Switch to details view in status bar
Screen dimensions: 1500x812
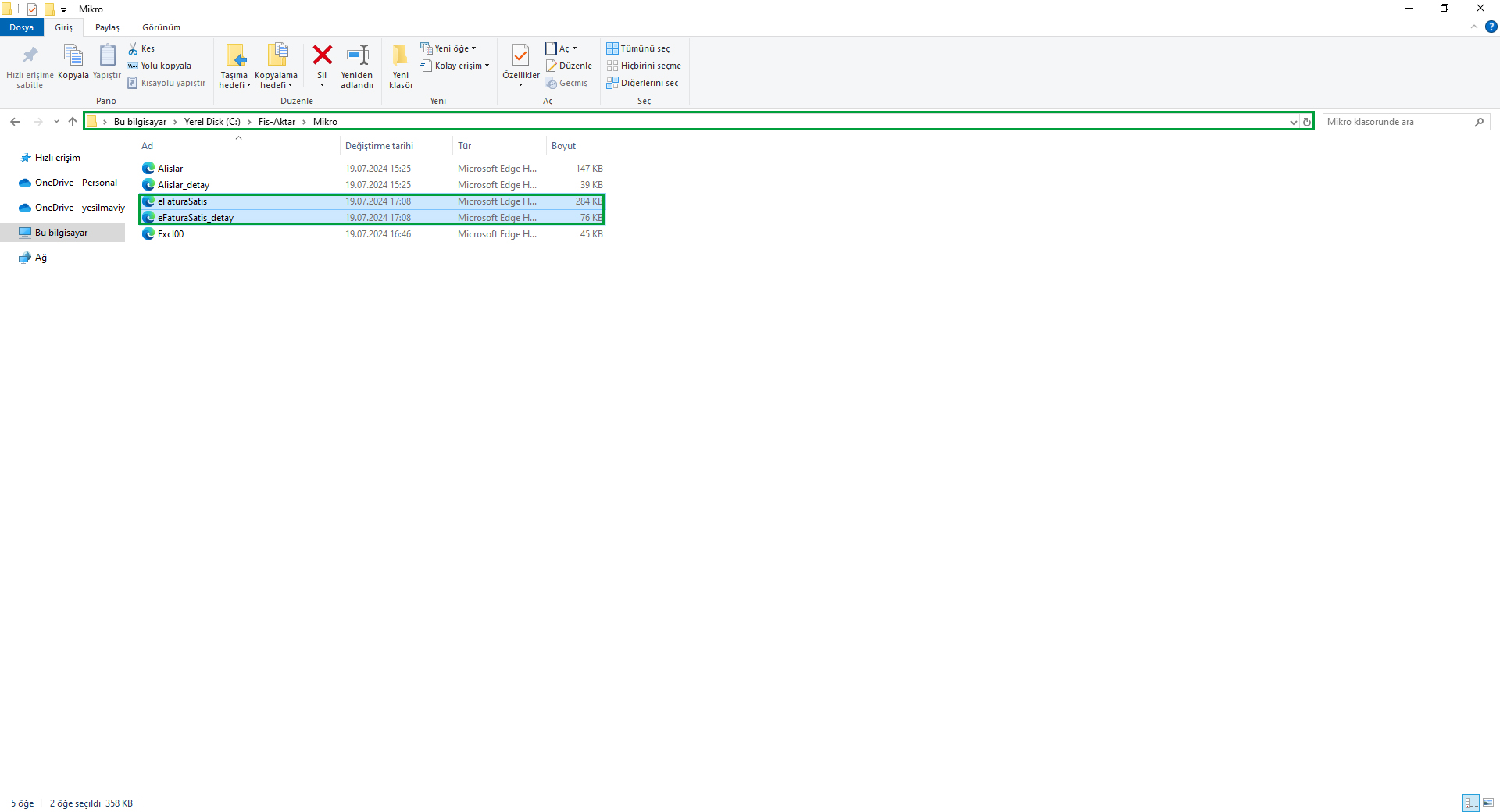1471,803
